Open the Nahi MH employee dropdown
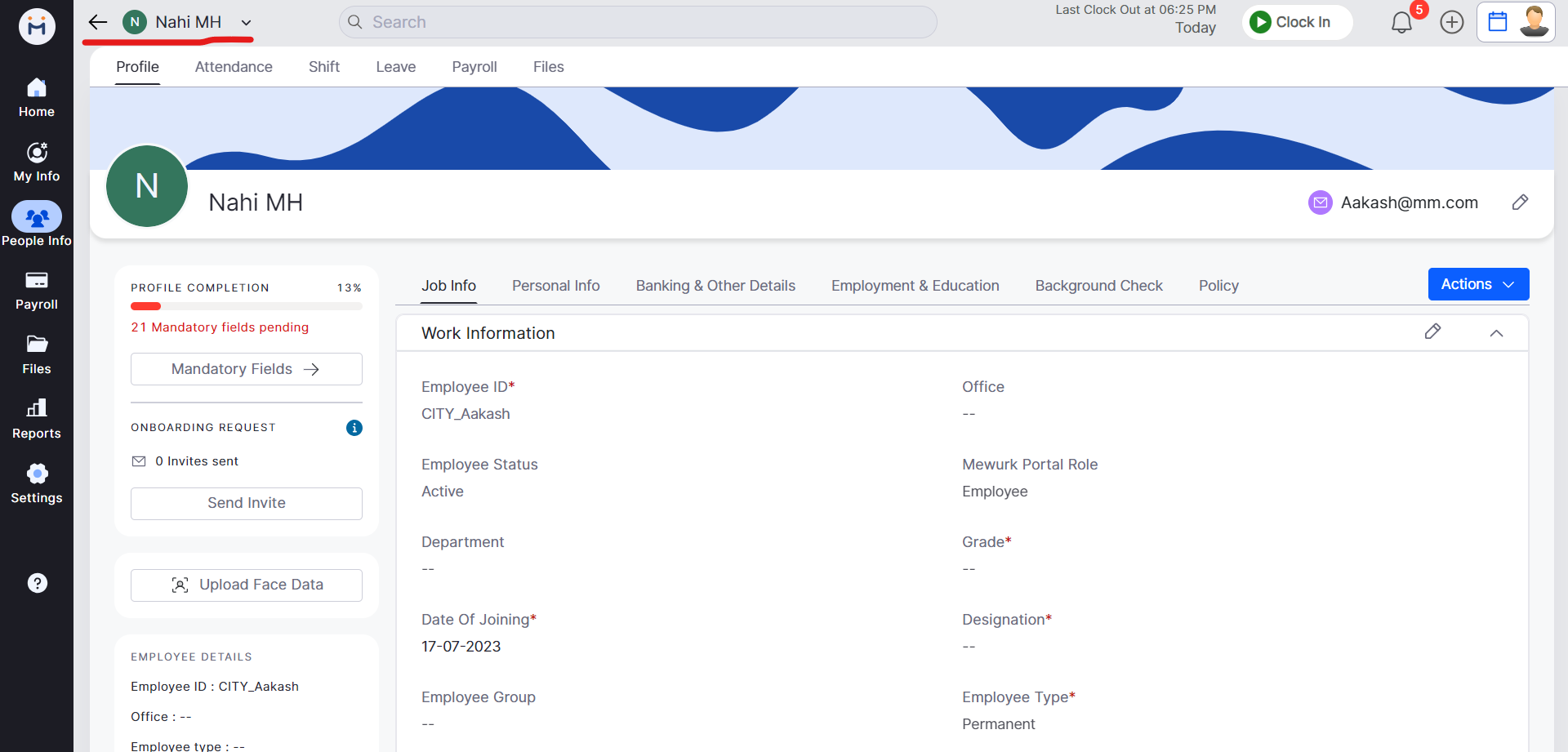Viewport: 1568px width, 752px height. tap(246, 23)
